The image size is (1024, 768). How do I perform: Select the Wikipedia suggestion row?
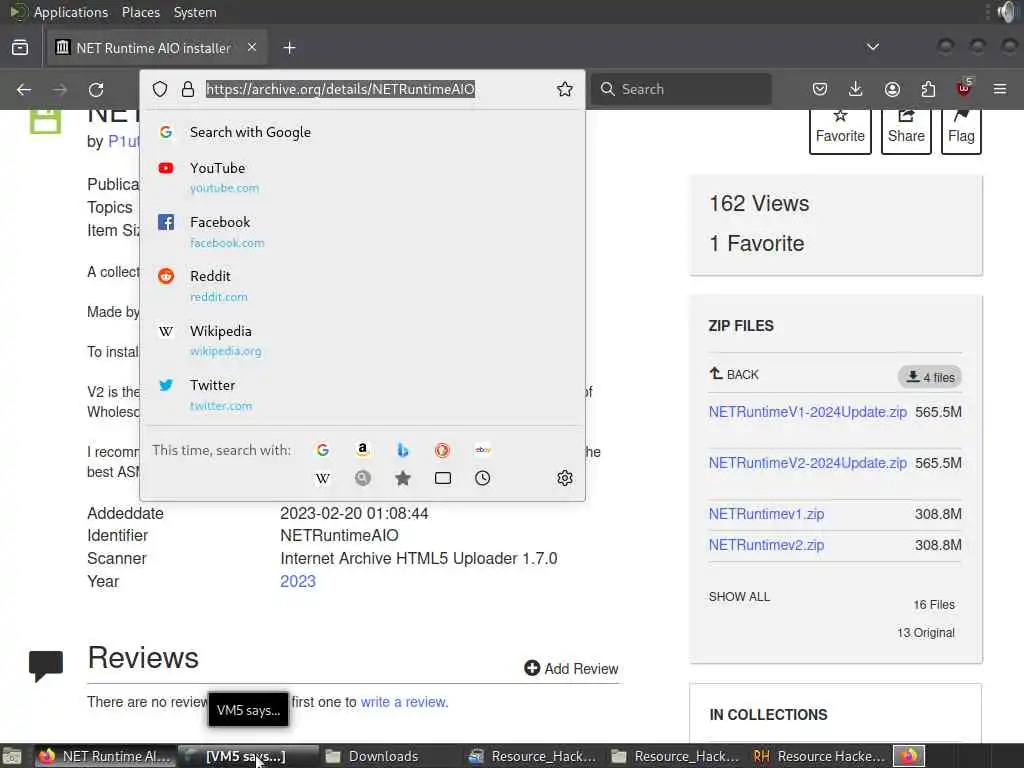pos(362,340)
